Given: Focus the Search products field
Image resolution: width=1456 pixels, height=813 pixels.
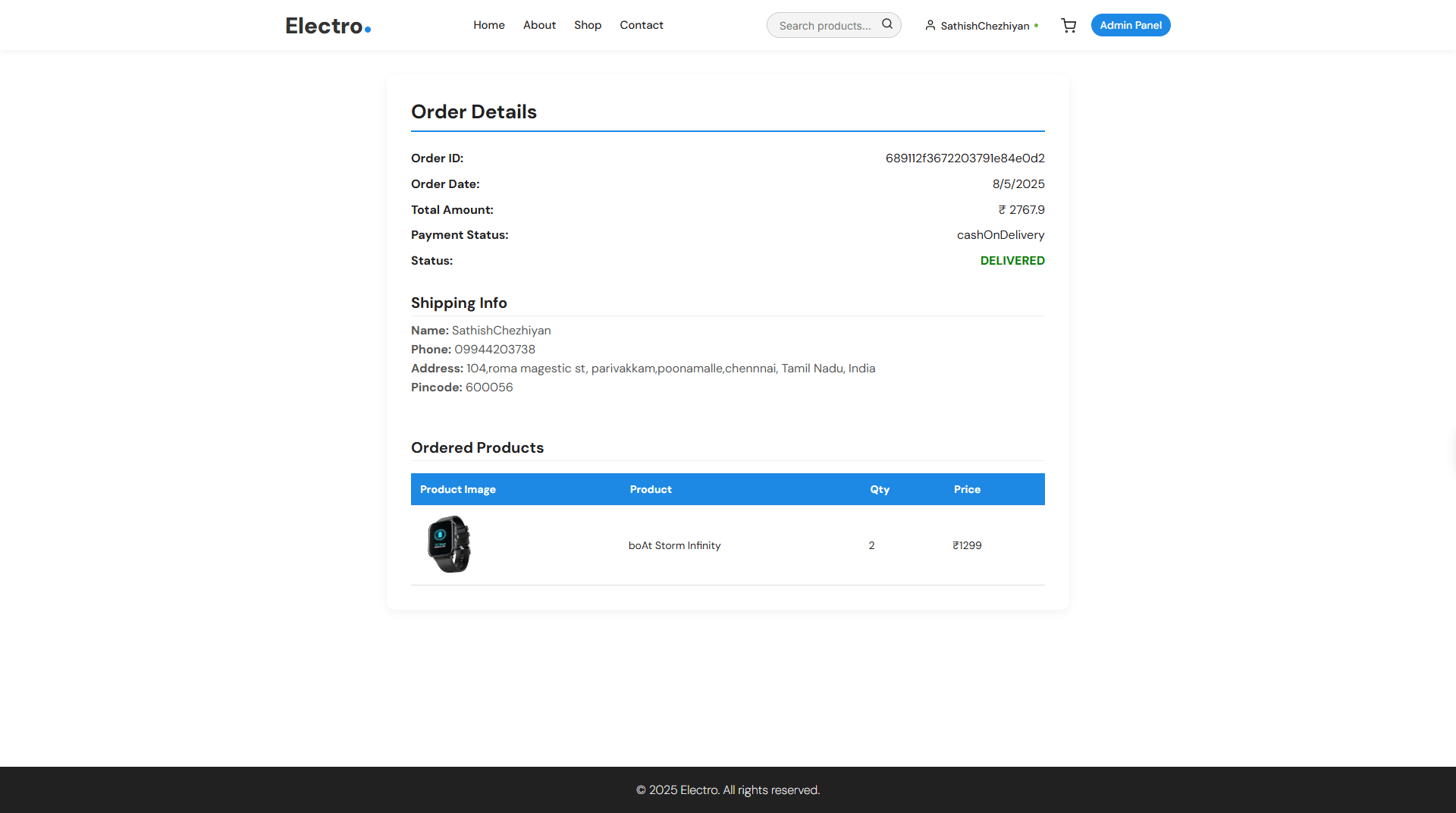Looking at the screenshot, I should click(825, 26).
